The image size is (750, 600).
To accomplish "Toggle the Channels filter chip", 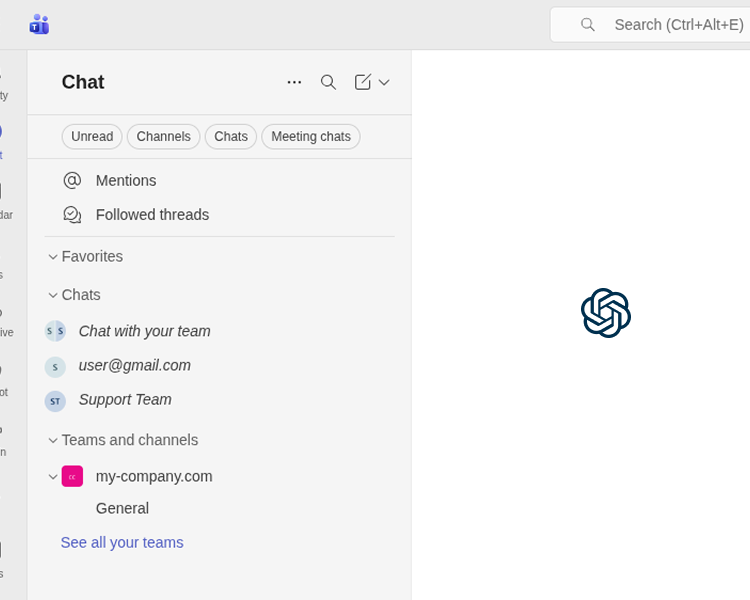I will (x=163, y=137).
